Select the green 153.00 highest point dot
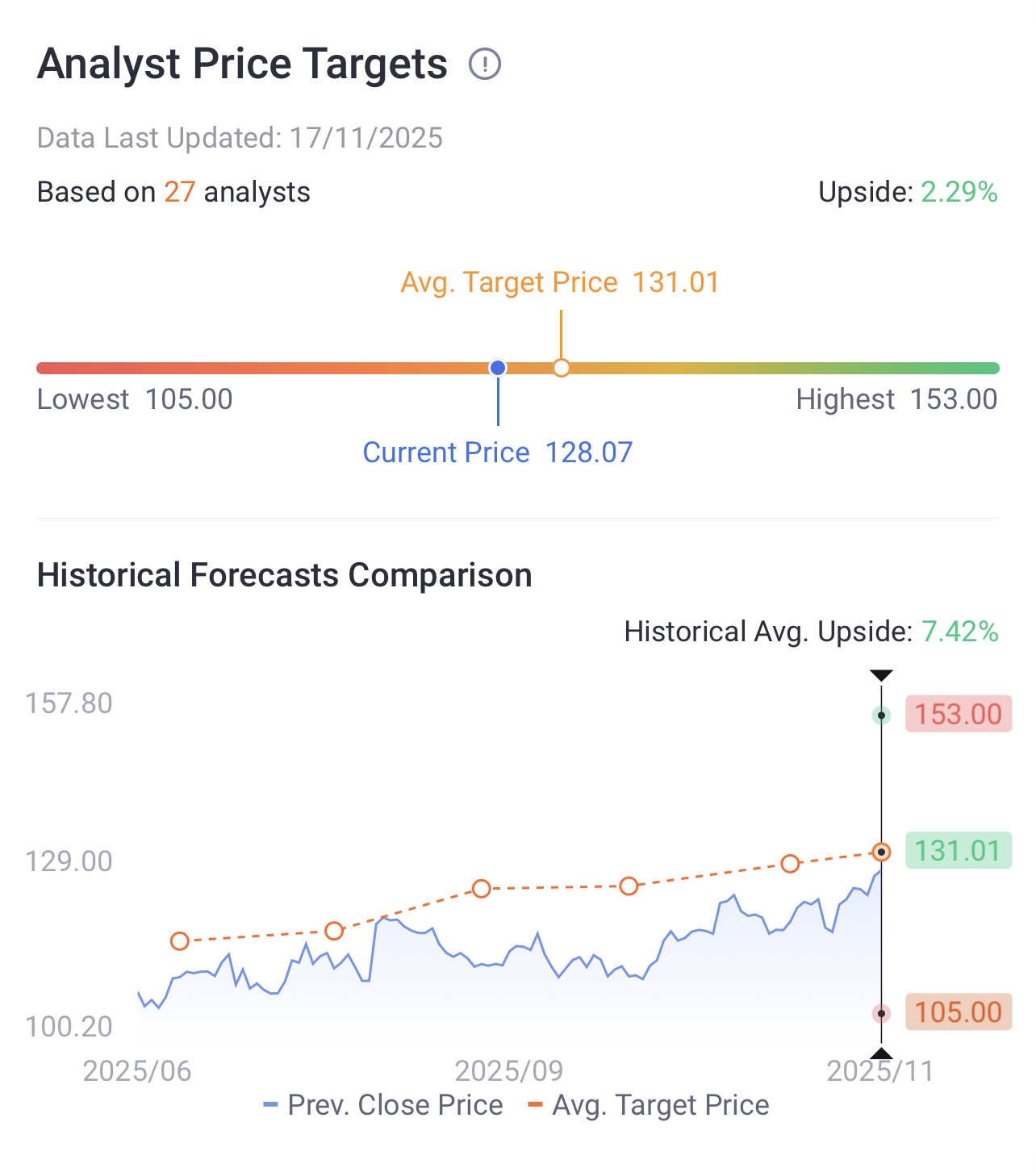The width and height of the screenshot is (1036, 1172). pyautogui.click(x=882, y=715)
